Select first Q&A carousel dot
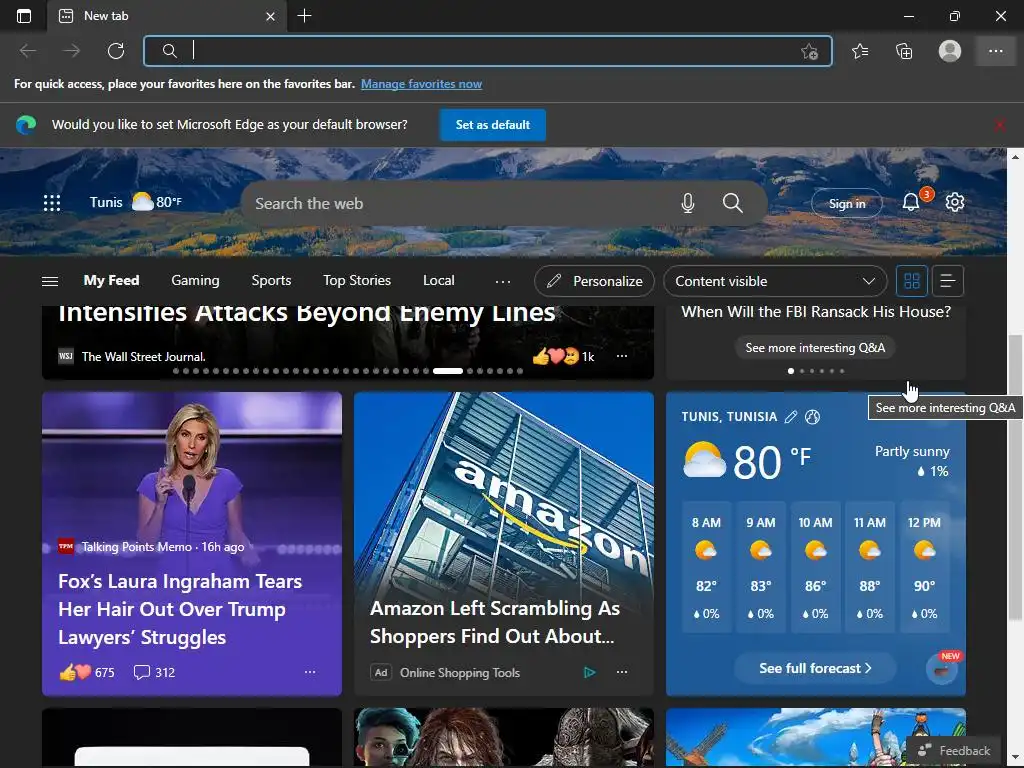 click(x=791, y=371)
